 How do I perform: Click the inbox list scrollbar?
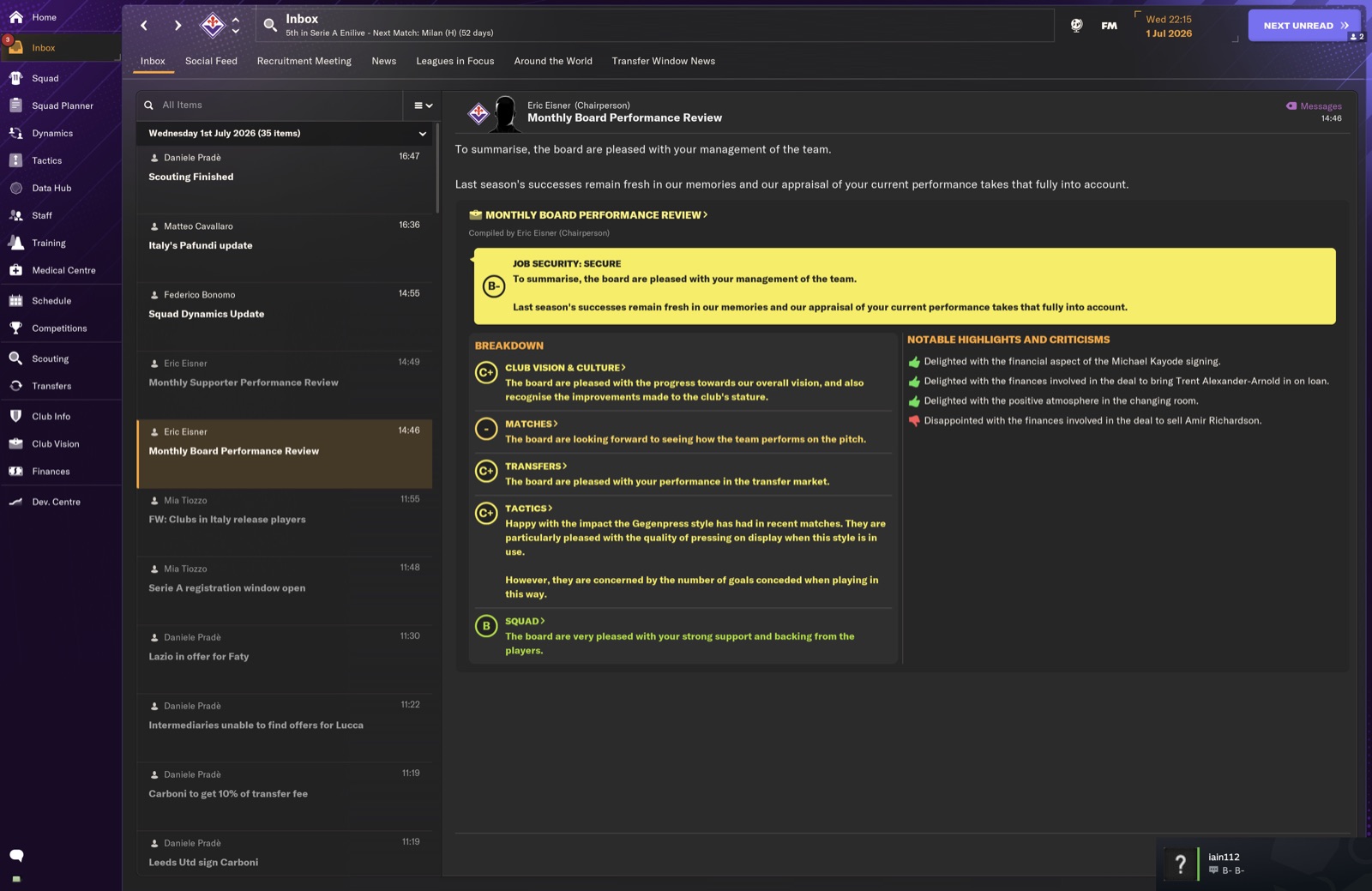pyautogui.click(x=437, y=168)
